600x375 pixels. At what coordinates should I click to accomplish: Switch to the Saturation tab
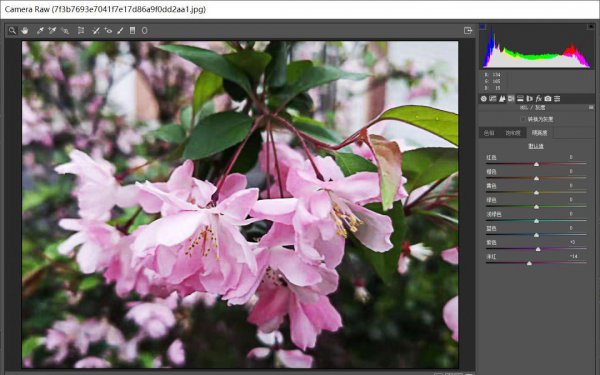pos(513,133)
